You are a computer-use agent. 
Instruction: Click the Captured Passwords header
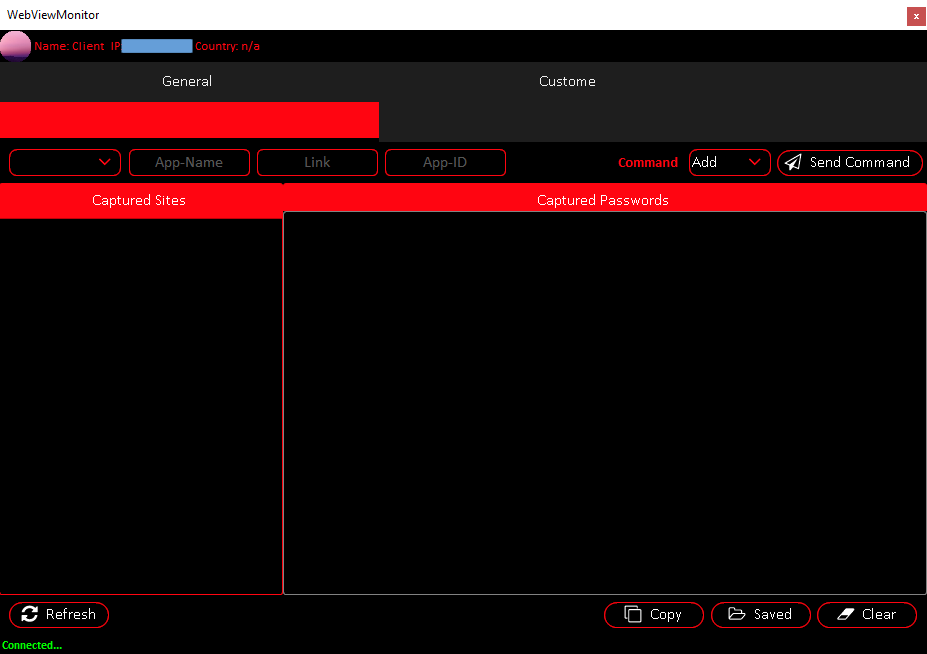tap(603, 200)
